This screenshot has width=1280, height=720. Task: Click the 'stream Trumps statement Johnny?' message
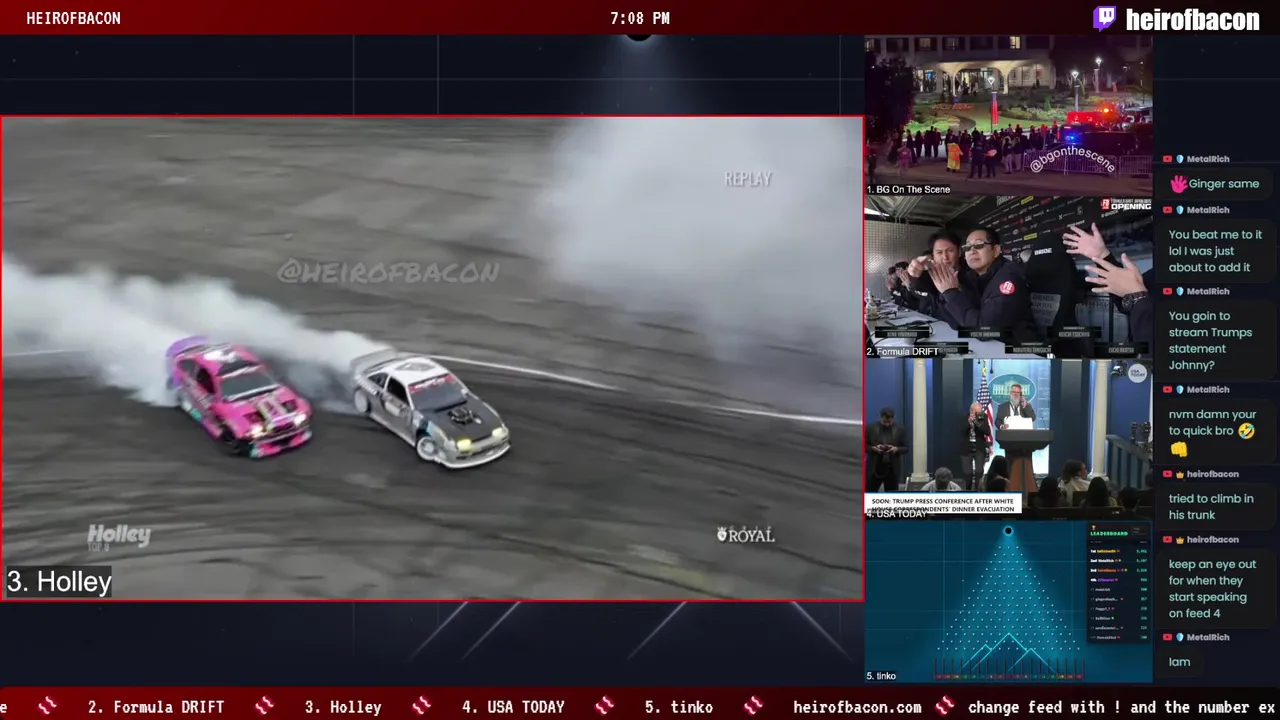[x=1215, y=340]
